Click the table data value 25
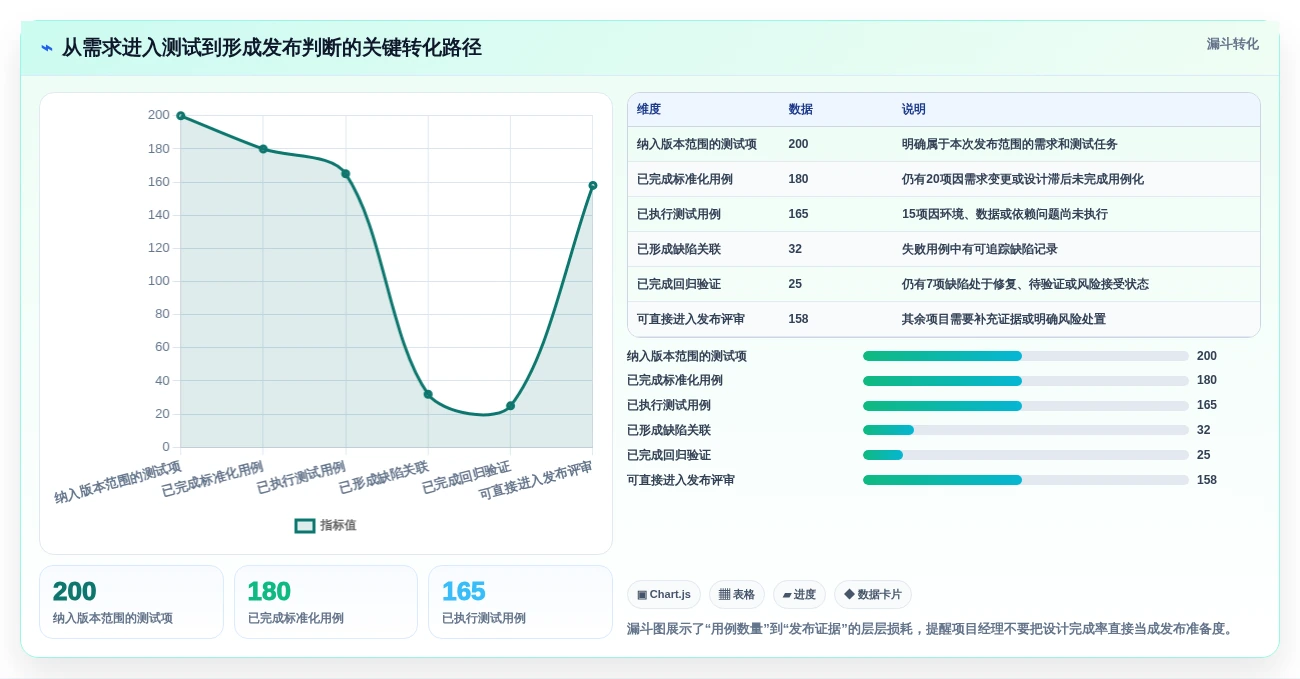1300x679 pixels. click(x=795, y=284)
